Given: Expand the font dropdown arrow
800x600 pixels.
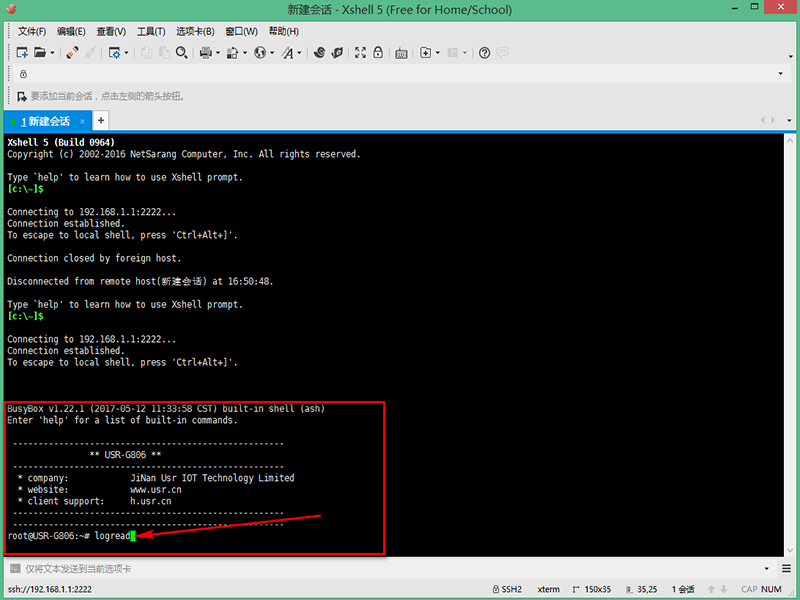Looking at the screenshot, I should [x=299, y=53].
